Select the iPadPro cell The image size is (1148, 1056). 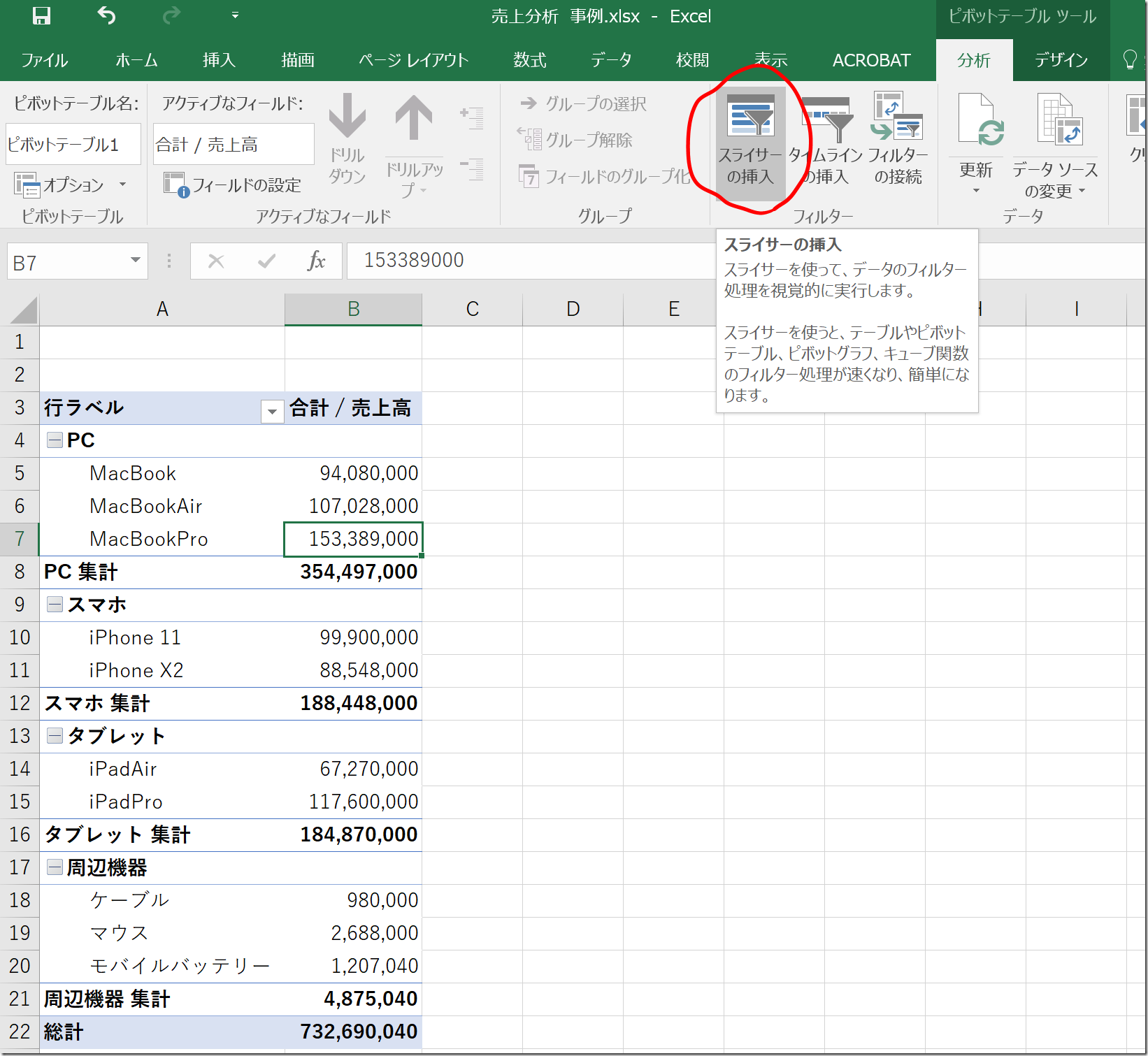pos(162,802)
